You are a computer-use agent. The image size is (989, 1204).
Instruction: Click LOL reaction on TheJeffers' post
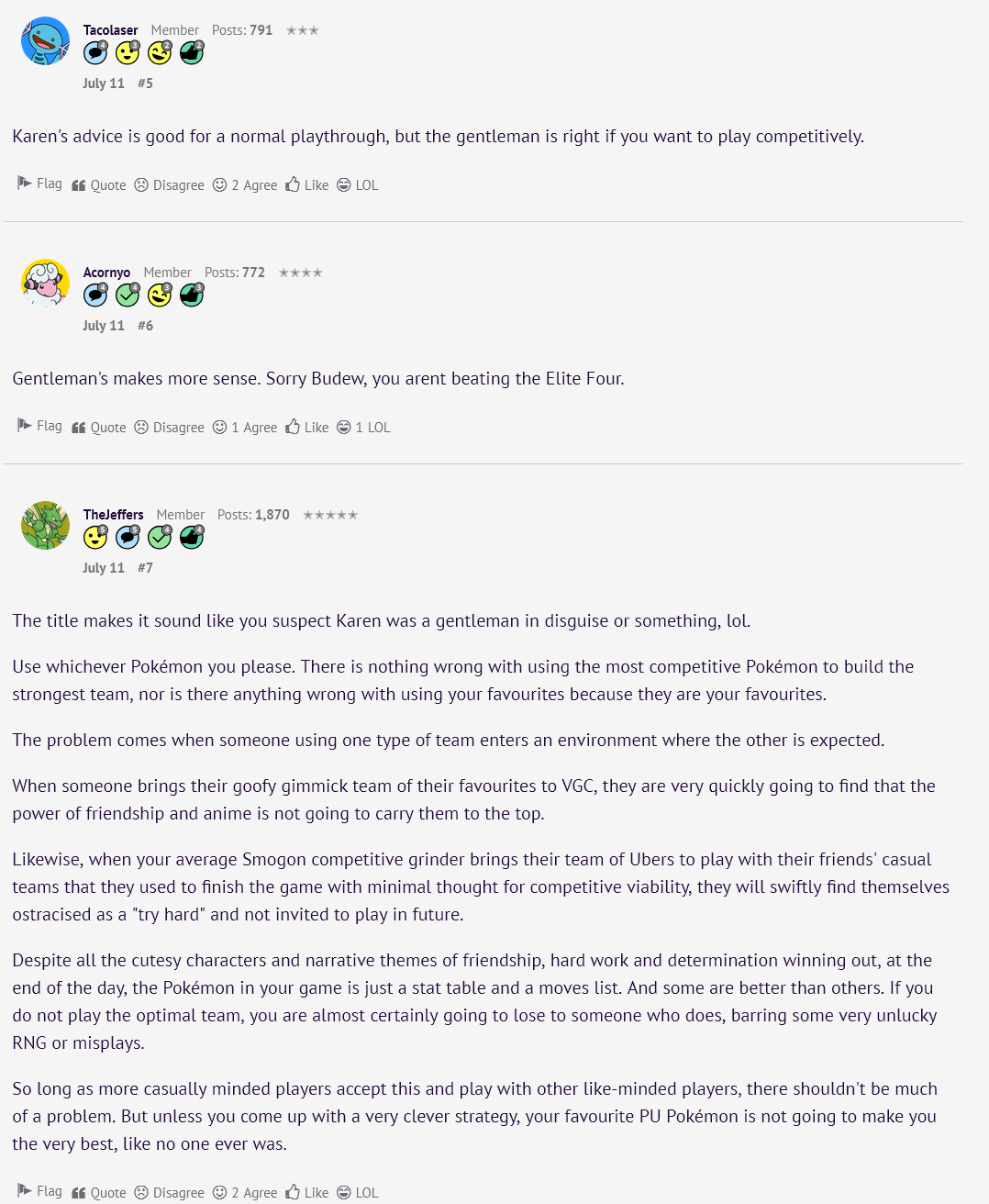click(357, 1193)
